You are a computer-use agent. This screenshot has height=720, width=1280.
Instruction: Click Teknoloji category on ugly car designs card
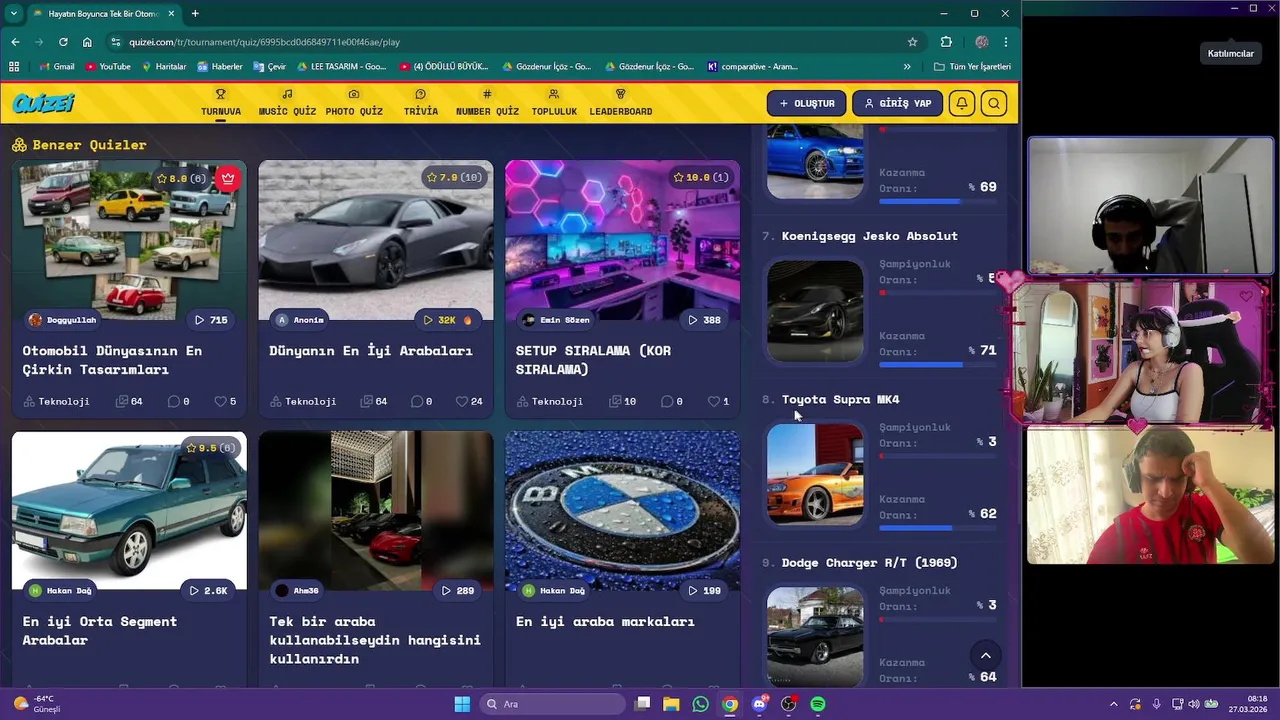[57, 401]
